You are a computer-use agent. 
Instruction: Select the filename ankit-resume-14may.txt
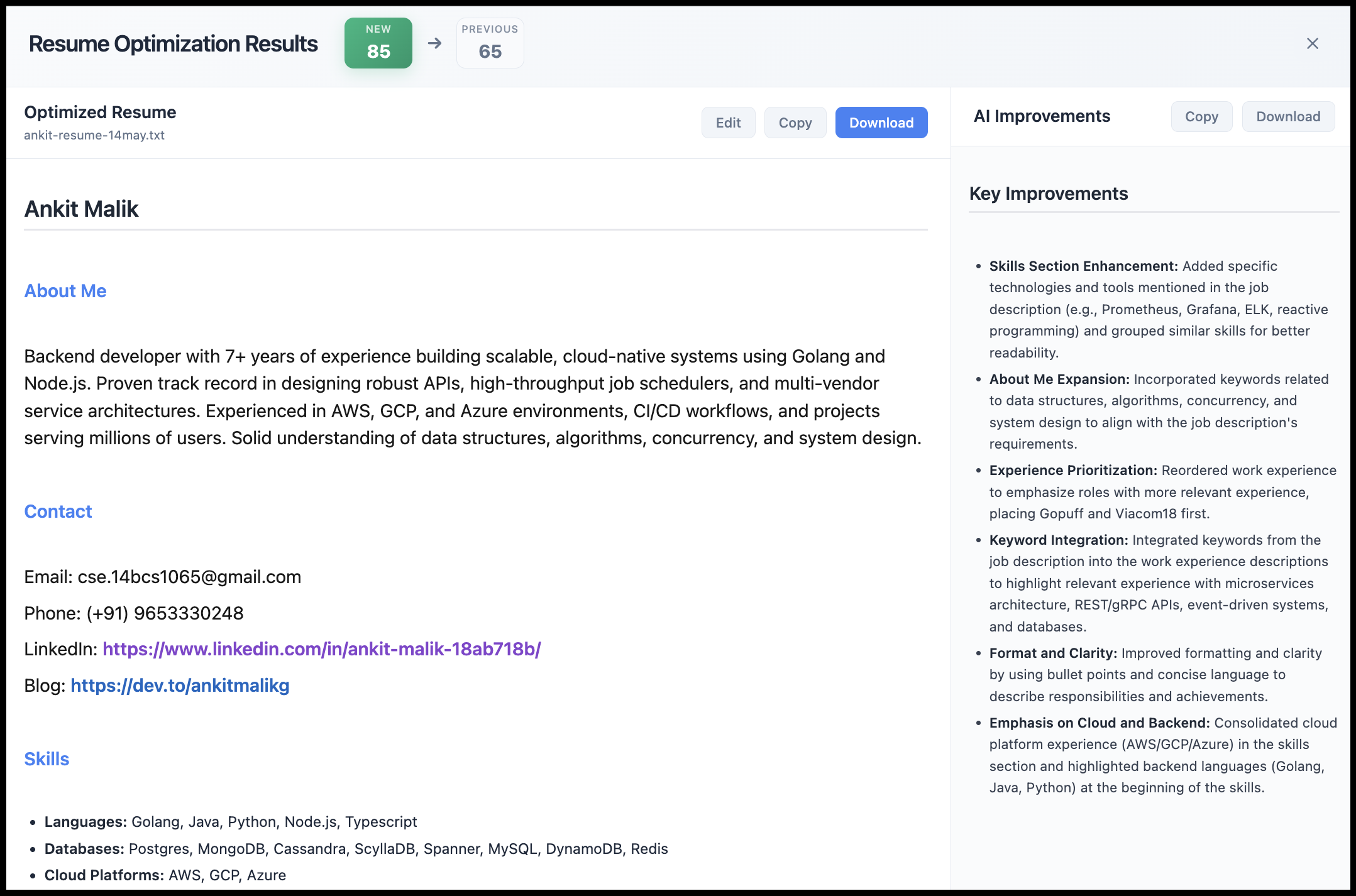click(x=94, y=135)
